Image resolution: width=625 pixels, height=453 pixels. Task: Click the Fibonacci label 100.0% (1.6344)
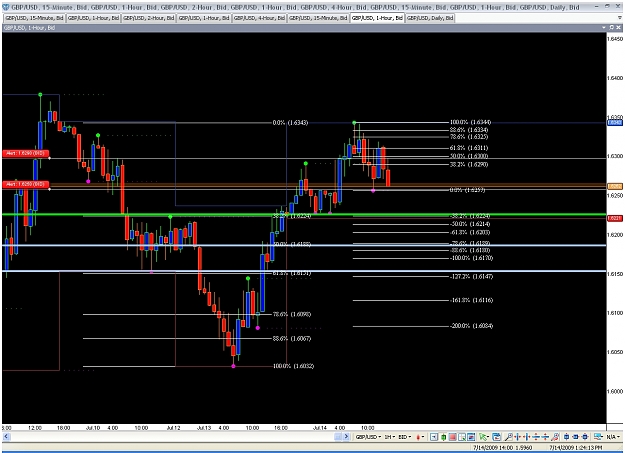[x=471, y=122]
